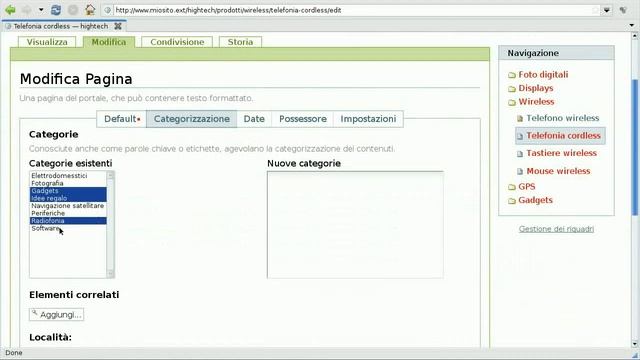Click the page scrollbar down arrow
This screenshot has height=360, width=640.
pos(635,344)
